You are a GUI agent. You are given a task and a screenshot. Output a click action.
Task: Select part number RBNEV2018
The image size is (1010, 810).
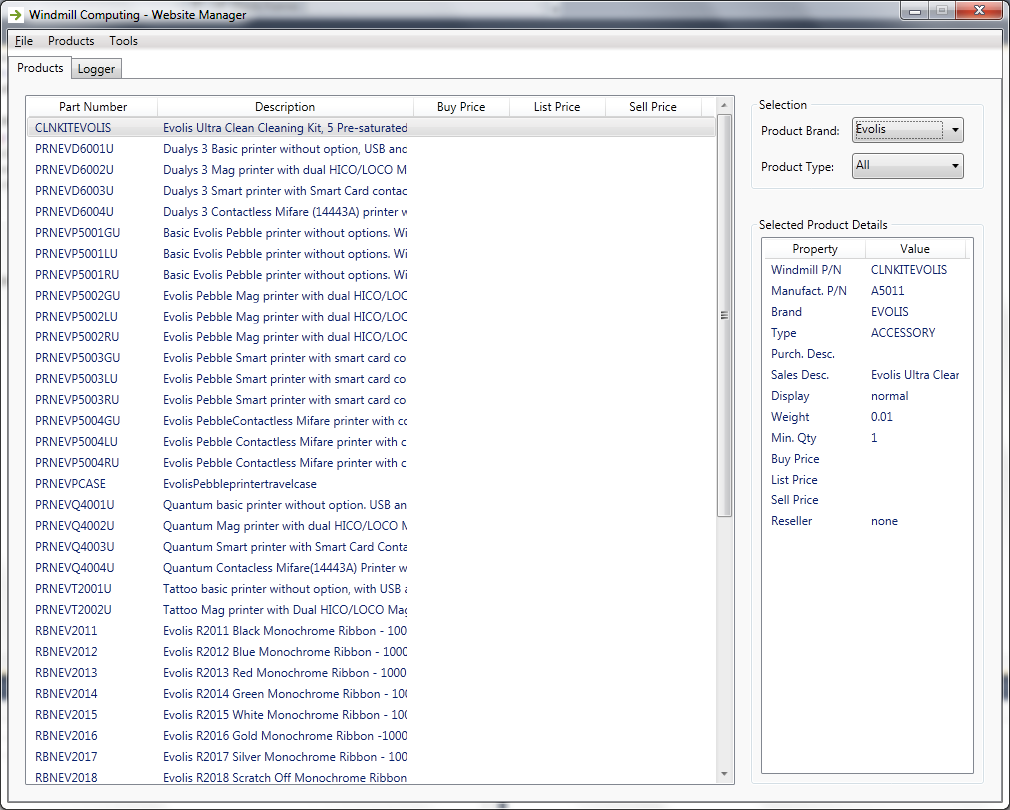[x=66, y=778]
